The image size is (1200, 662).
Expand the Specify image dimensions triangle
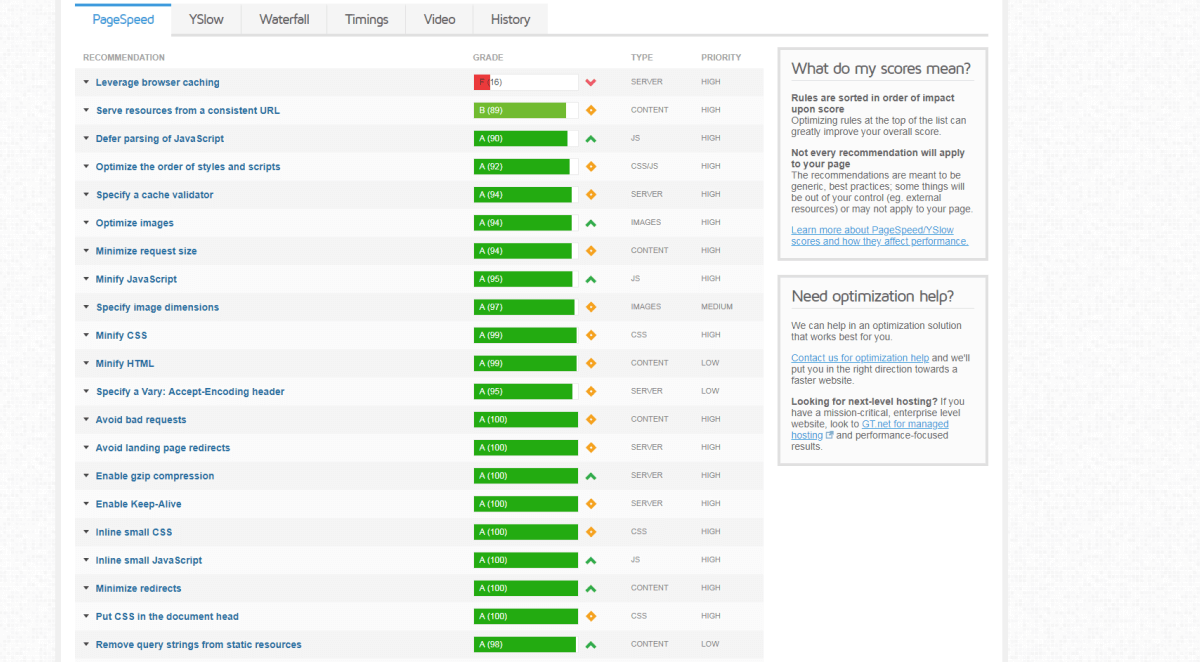click(87, 307)
